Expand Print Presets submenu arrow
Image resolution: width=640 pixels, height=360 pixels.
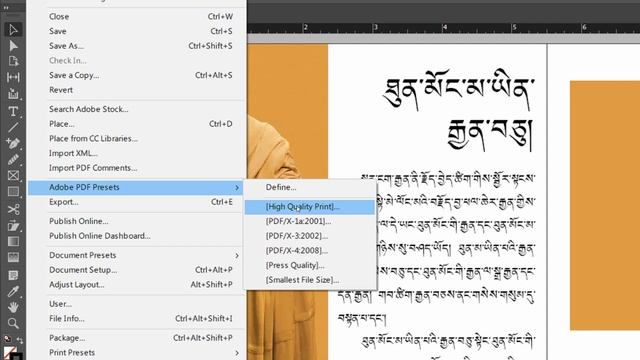pos(237,353)
